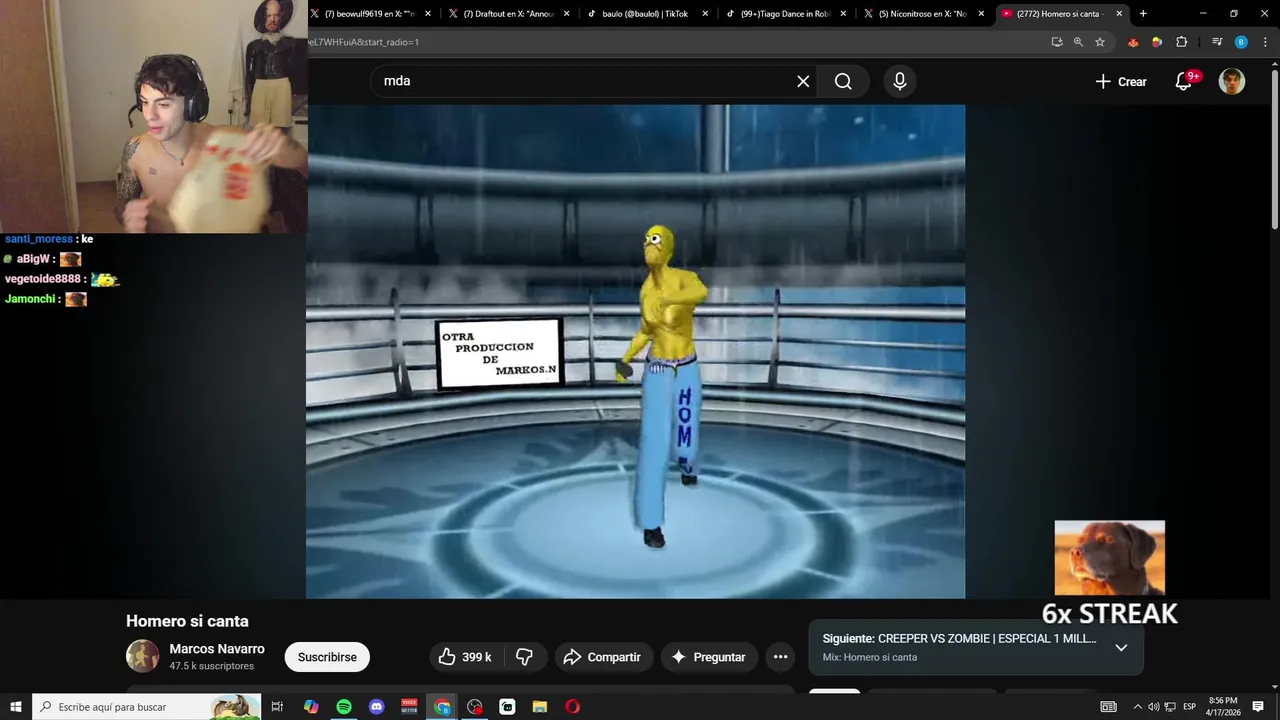Click the Preguntar button

pos(709,657)
